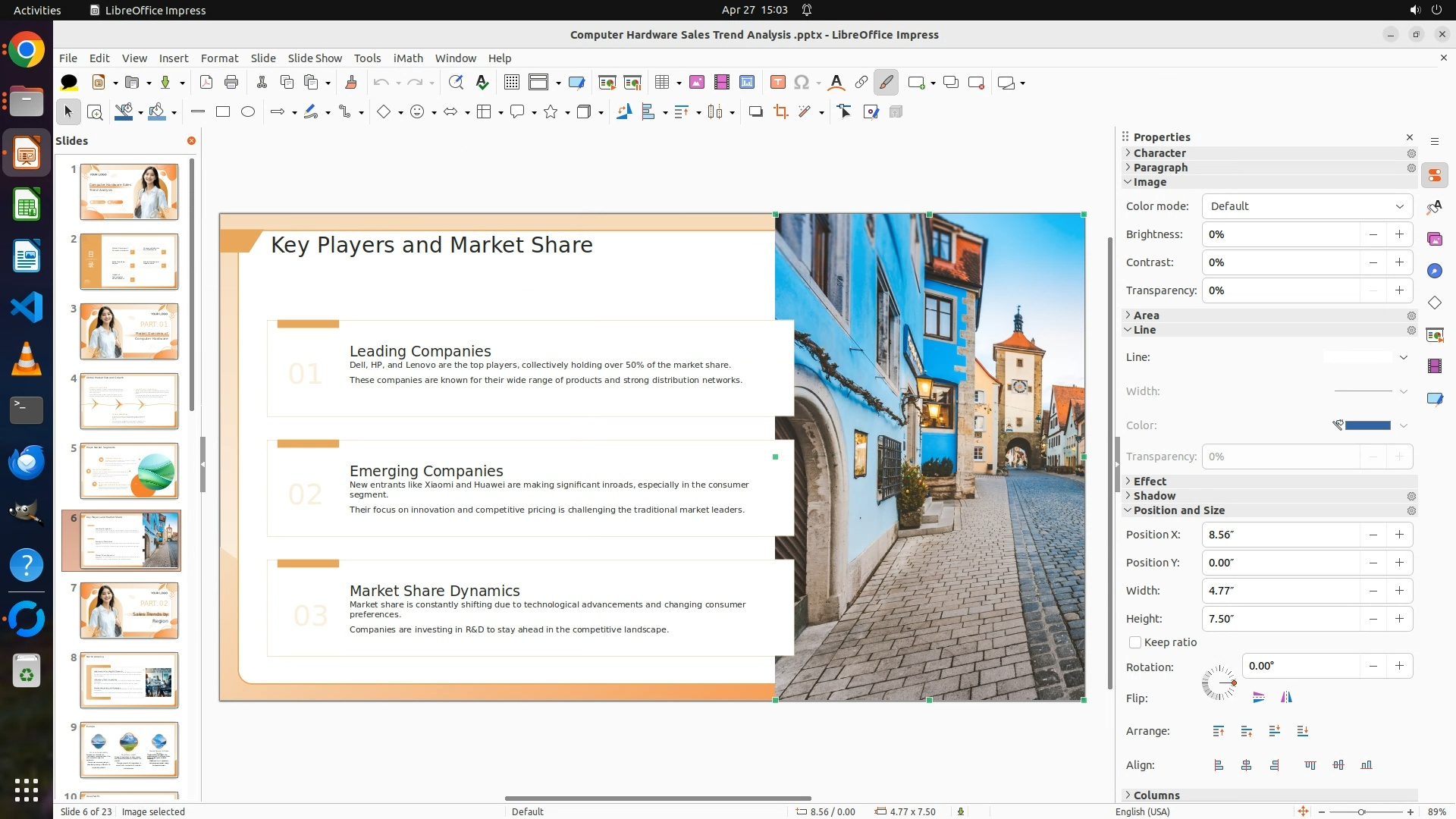Click the Crop Image tool icon

pos(780,112)
